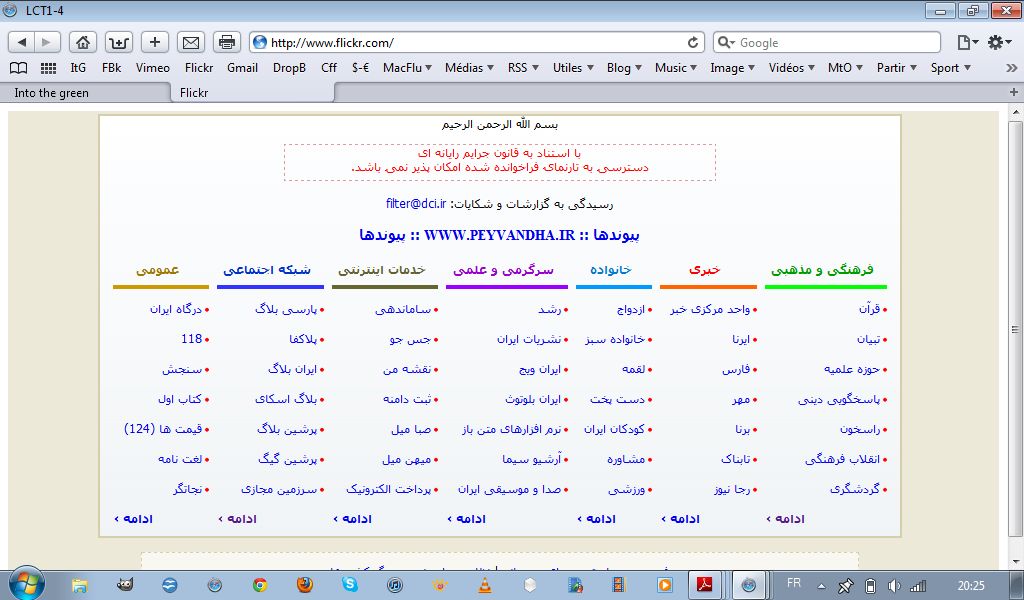The width and height of the screenshot is (1024, 600).
Task: Launch Google Chrome from the taskbar
Action: point(260,585)
